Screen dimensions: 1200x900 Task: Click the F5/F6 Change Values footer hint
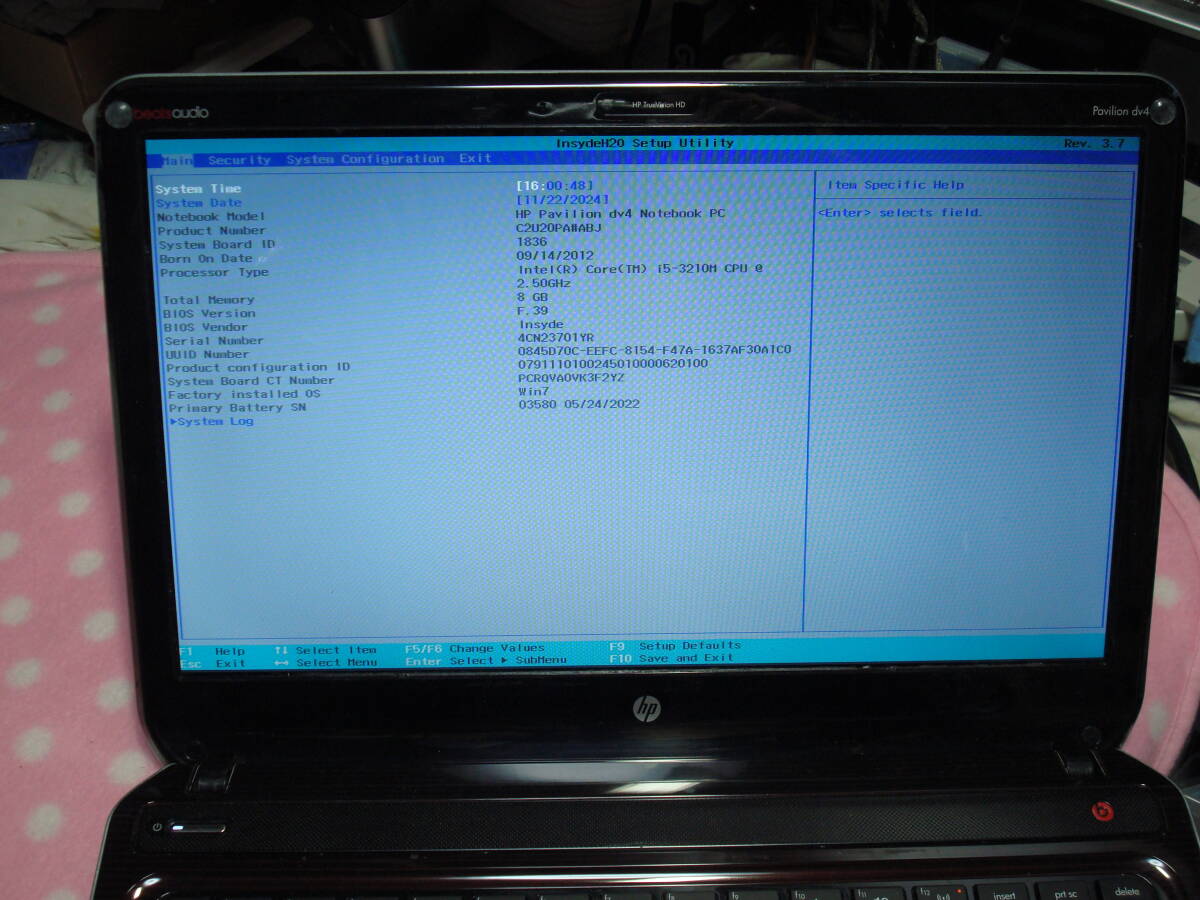pos(475,648)
